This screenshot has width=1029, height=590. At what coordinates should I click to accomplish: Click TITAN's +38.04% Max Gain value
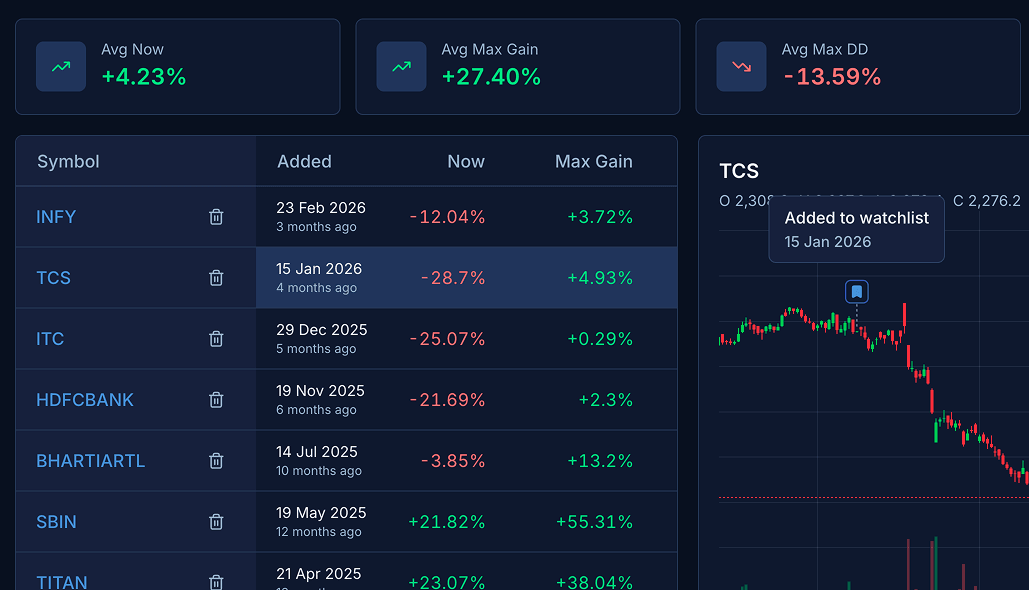pyautogui.click(x=595, y=581)
